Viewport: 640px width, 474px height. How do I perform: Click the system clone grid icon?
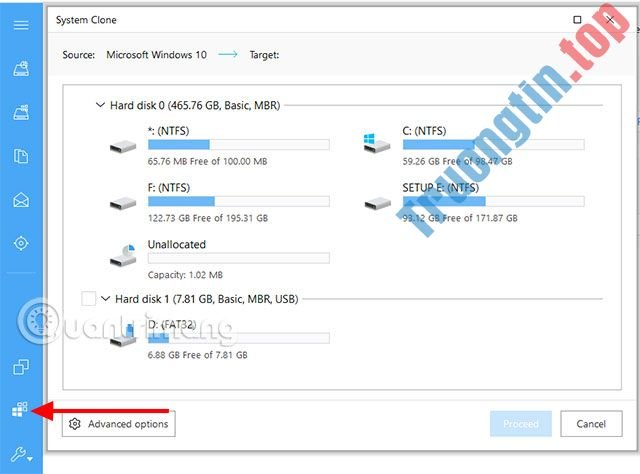point(20,409)
